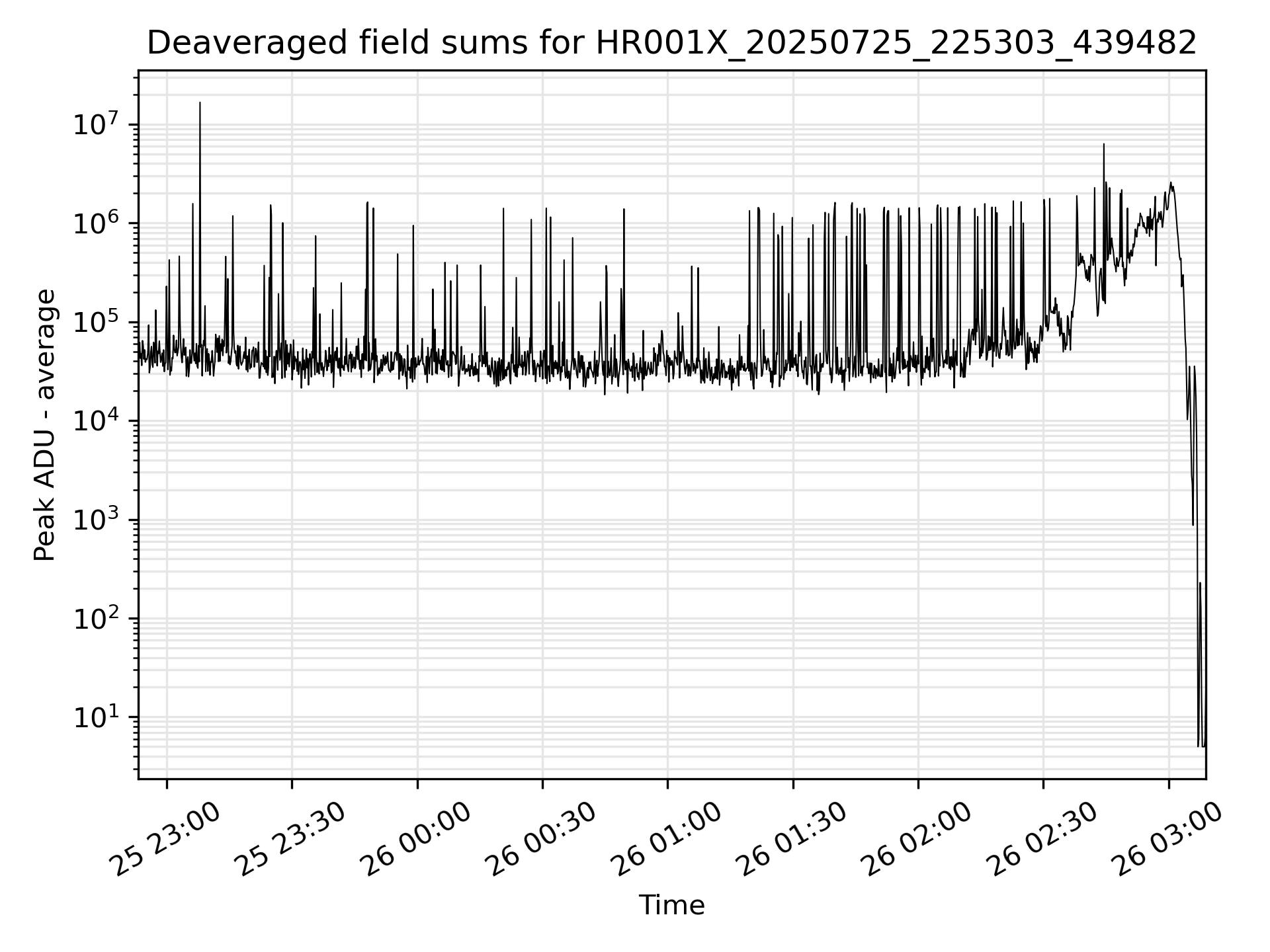
Task: Click the x-axis label "Time"
Action: pyautogui.click(x=671, y=905)
